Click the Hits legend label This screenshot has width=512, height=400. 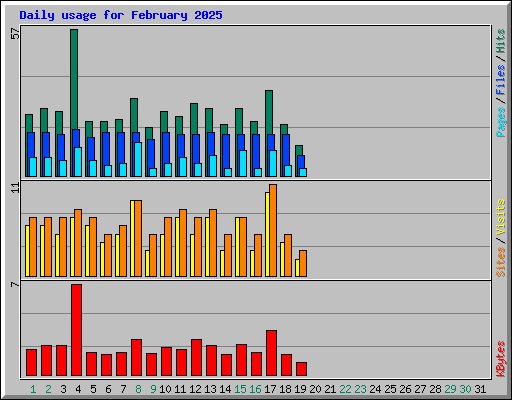click(x=500, y=41)
